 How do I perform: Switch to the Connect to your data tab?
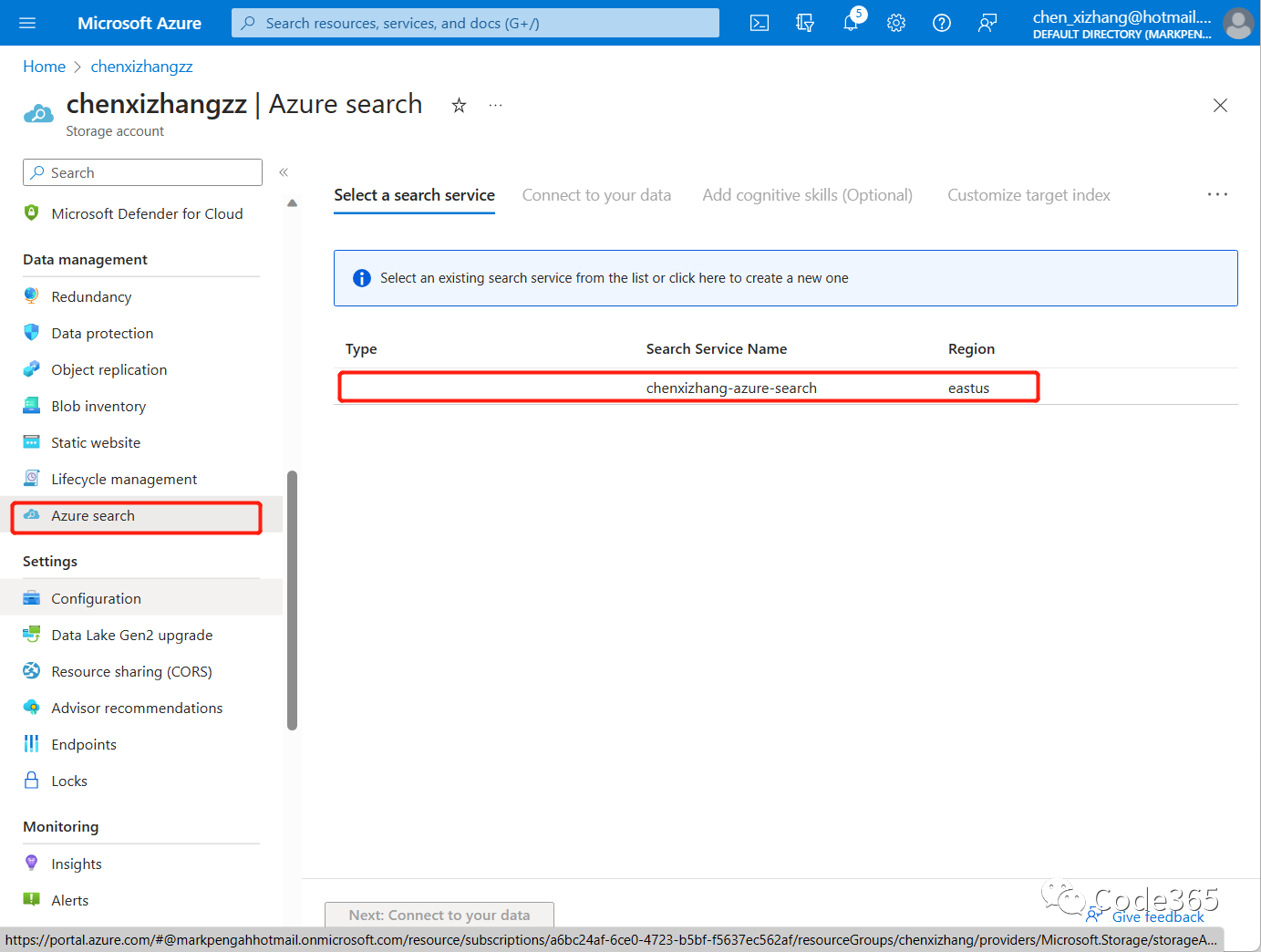596,194
